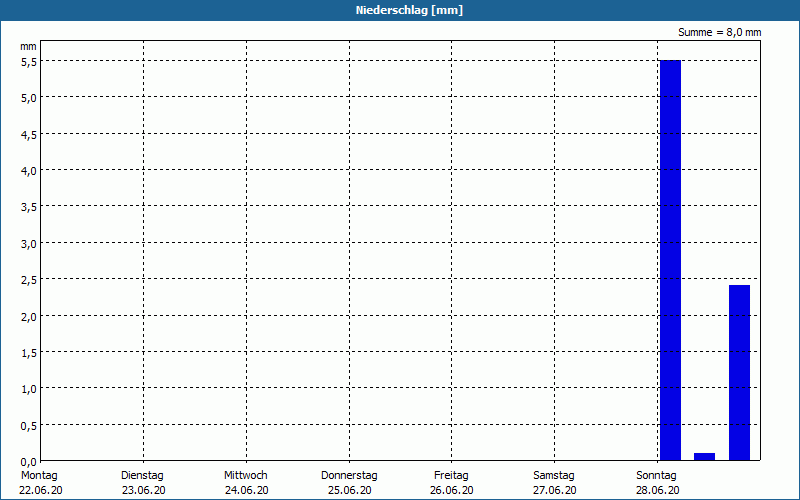This screenshot has height=500, width=800.
Task: Click the '1,0' y-axis value
Action: point(29,389)
